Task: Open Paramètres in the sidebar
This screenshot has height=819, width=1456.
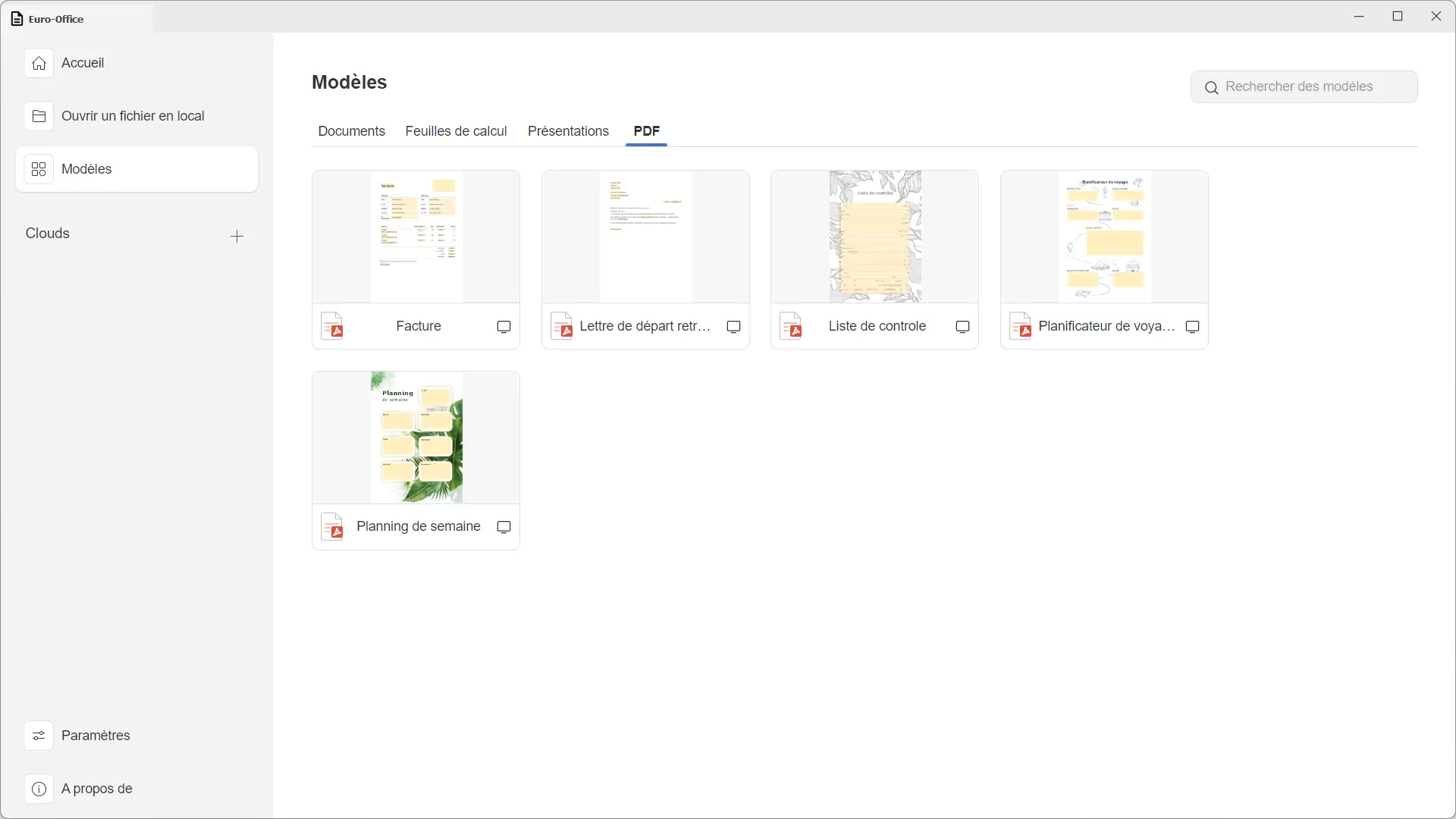Action: click(136, 736)
